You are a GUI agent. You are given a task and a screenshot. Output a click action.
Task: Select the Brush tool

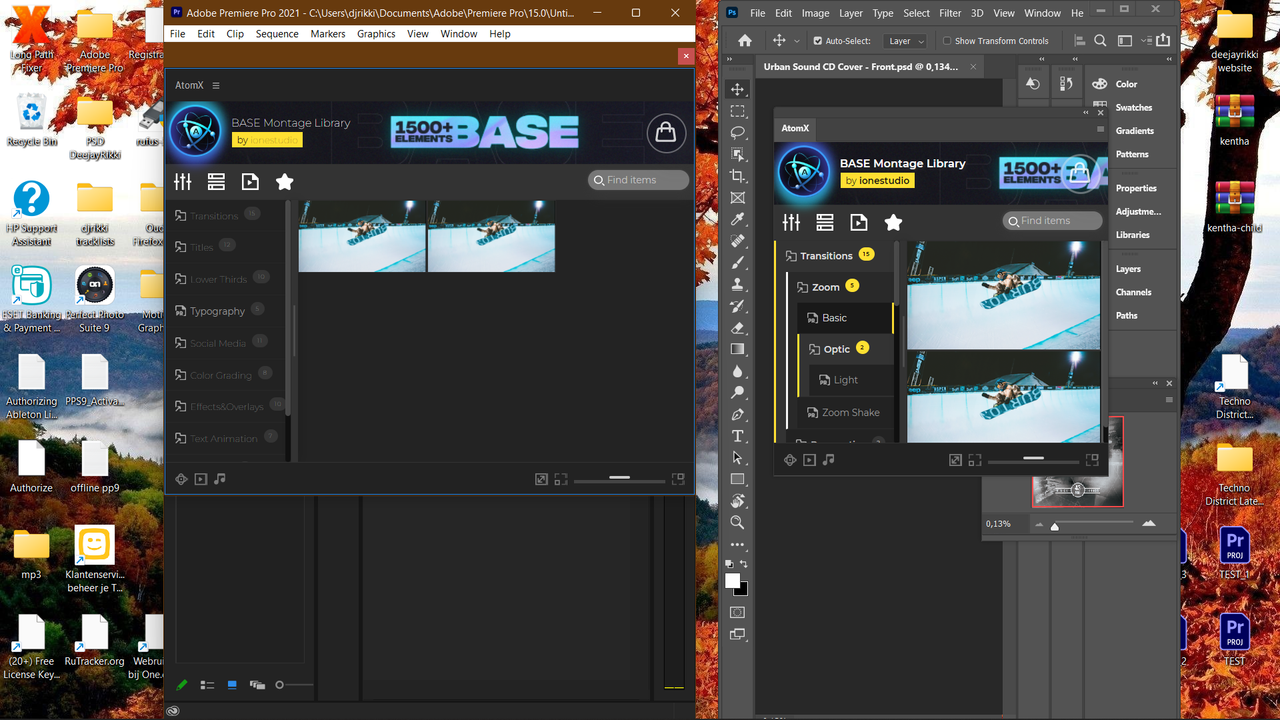[738, 263]
